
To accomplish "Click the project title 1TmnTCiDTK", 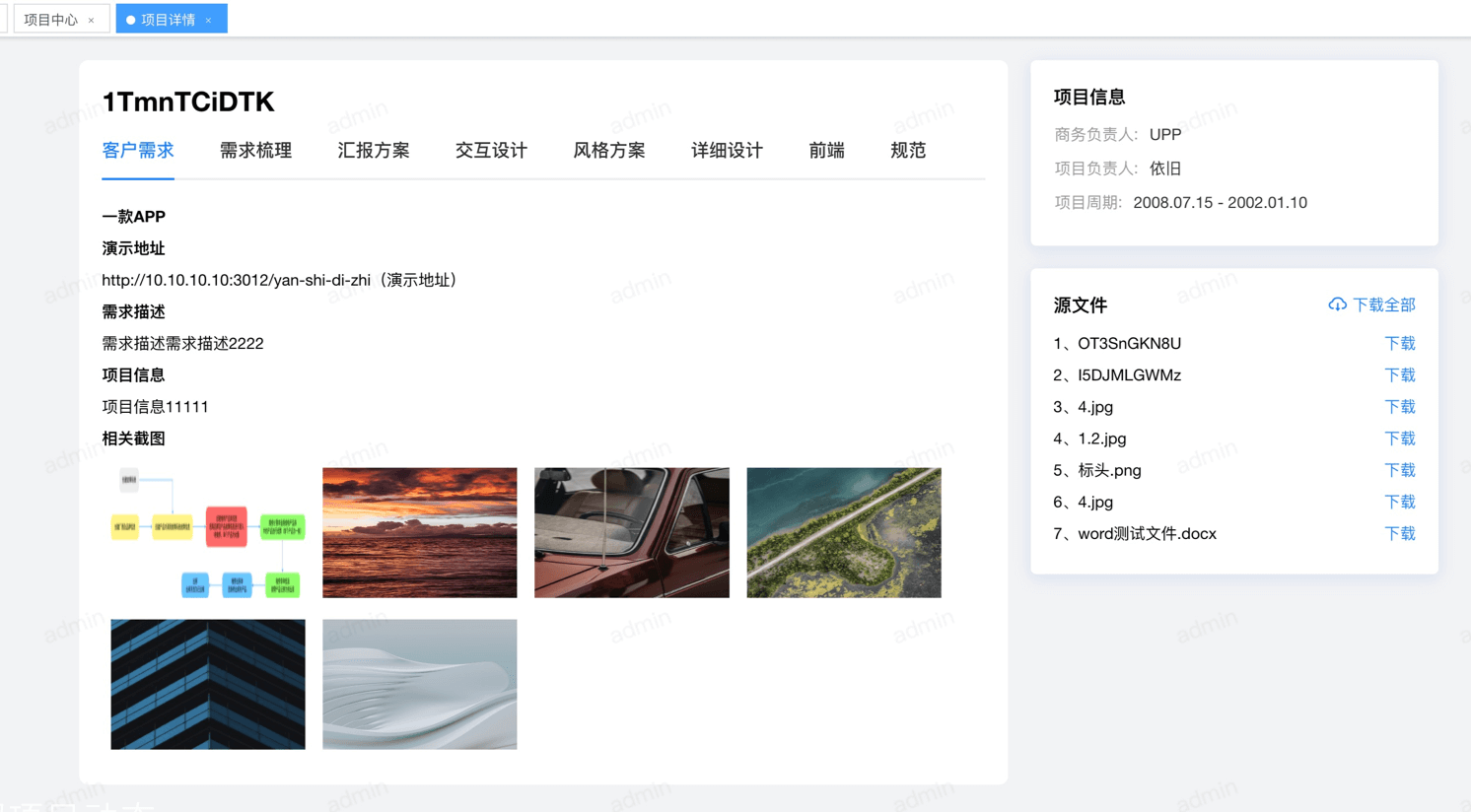I will [x=188, y=101].
